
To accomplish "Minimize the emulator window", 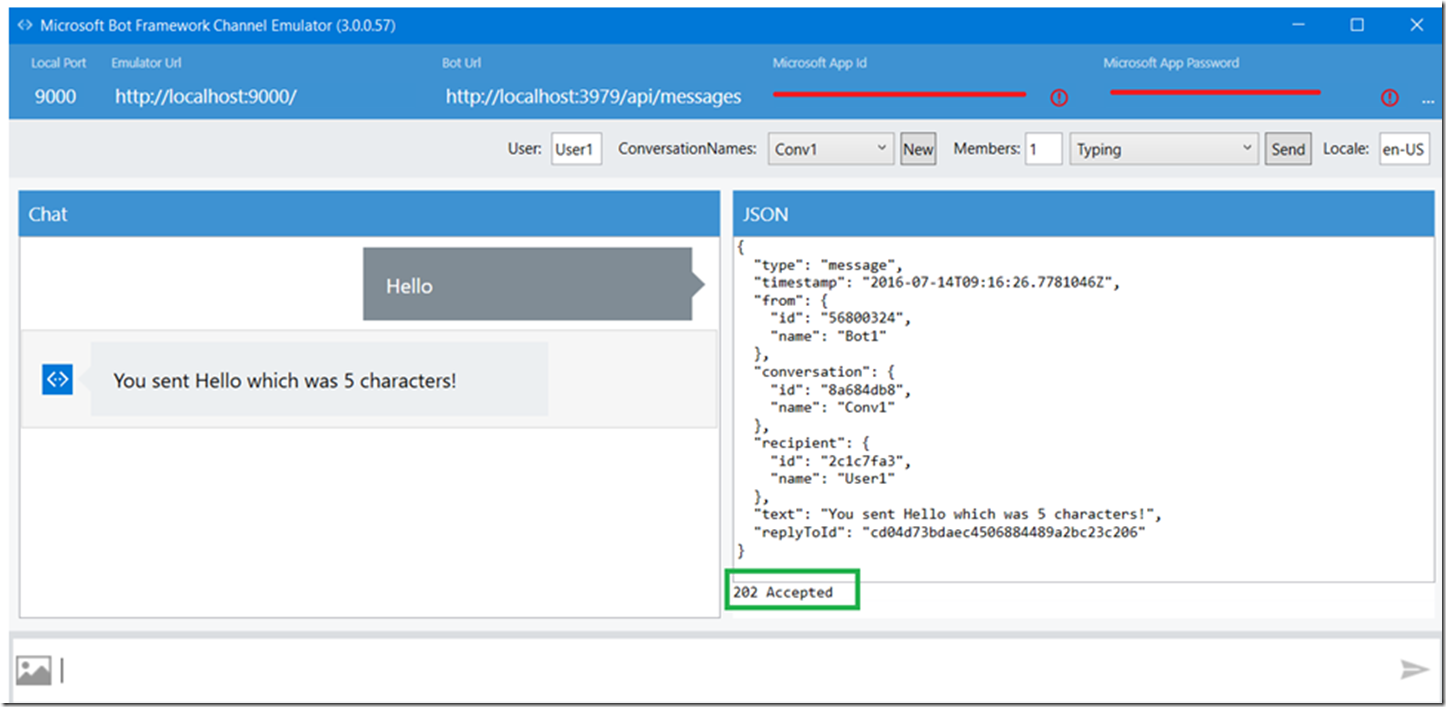I will tap(1297, 25).
